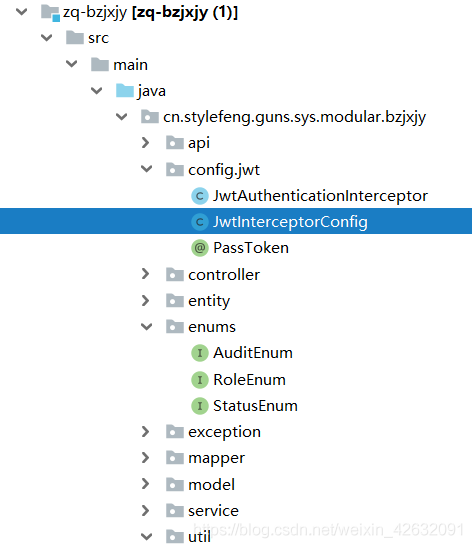Image resolution: width=472 pixels, height=548 pixels.
Task: Click the AuditEnum interface icon
Action: click(x=200, y=353)
